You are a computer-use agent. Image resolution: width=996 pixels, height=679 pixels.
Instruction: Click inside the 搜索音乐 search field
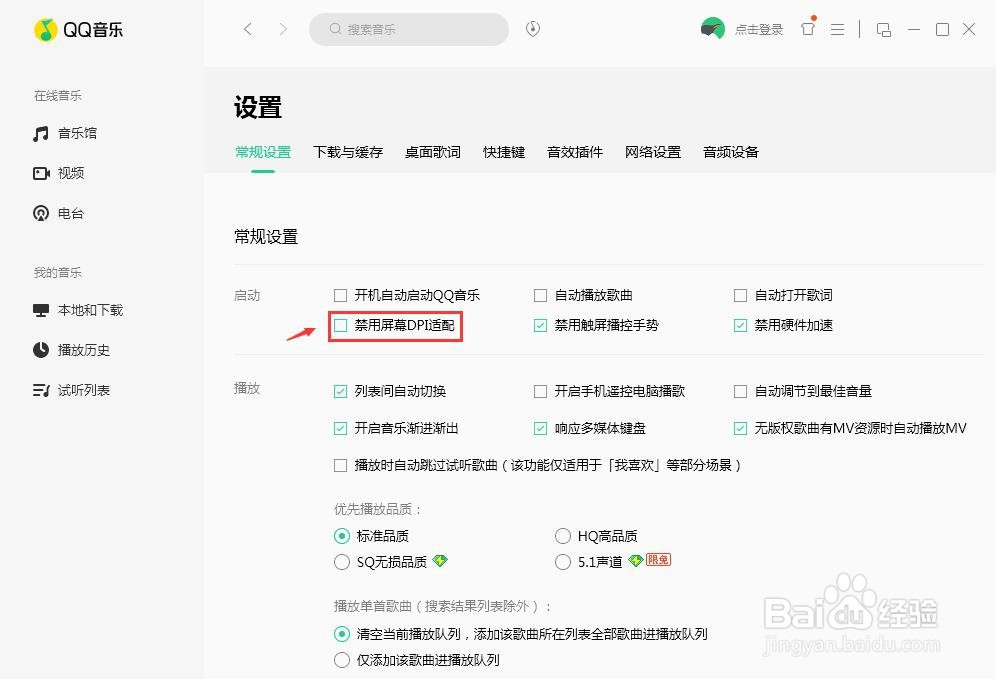click(x=408, y=29)
